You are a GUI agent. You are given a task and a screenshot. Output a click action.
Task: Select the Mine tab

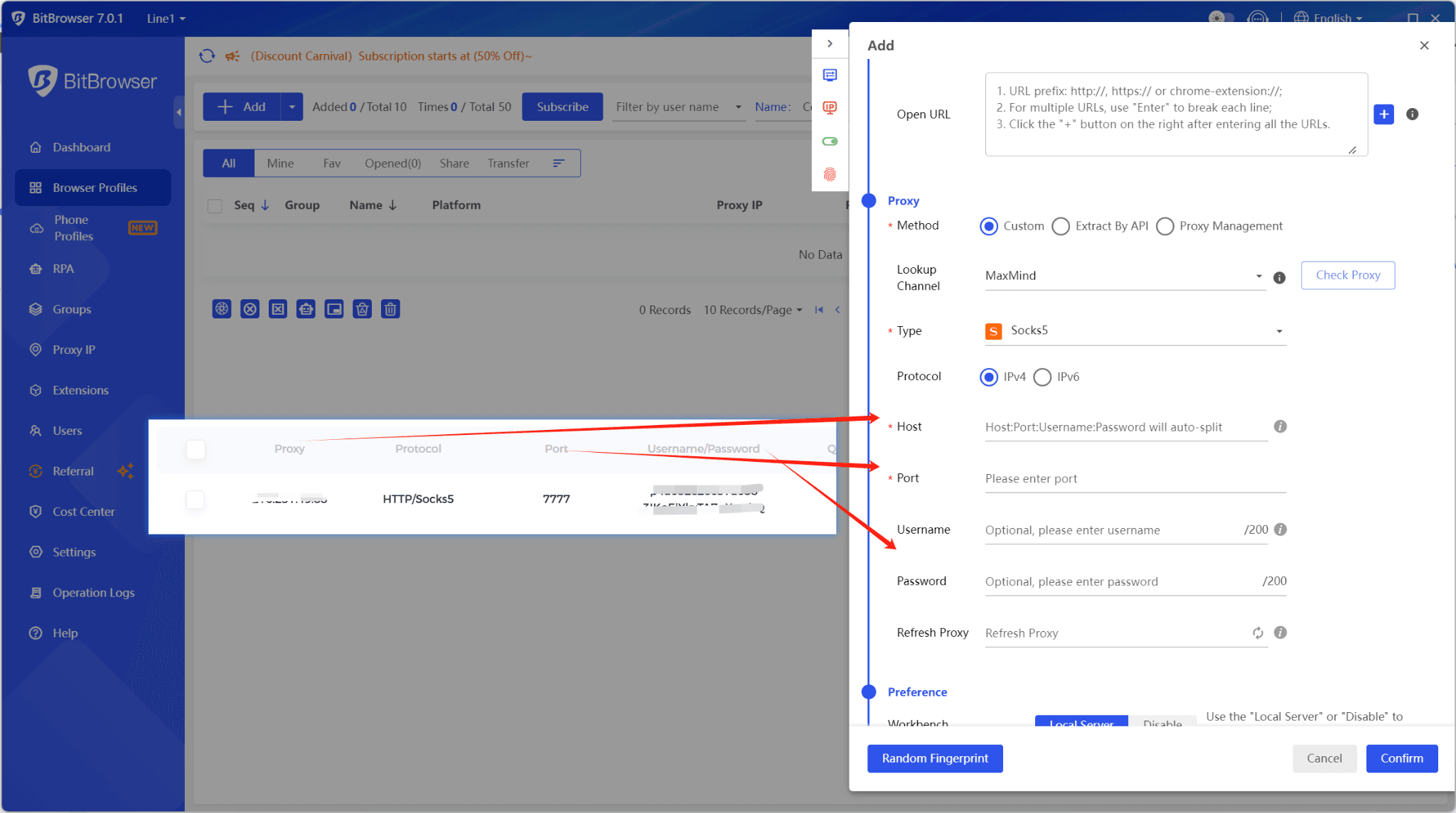click(x=280, y=163)
